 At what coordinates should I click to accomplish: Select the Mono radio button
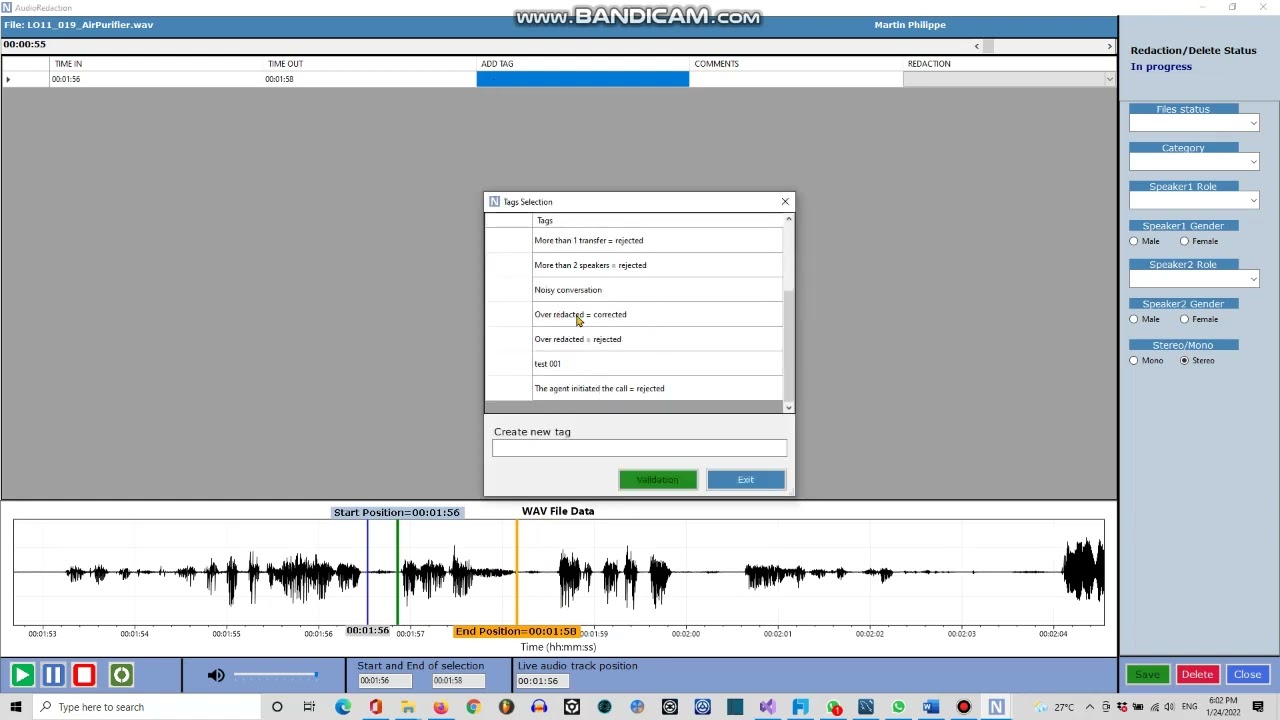click(1134, 360)
